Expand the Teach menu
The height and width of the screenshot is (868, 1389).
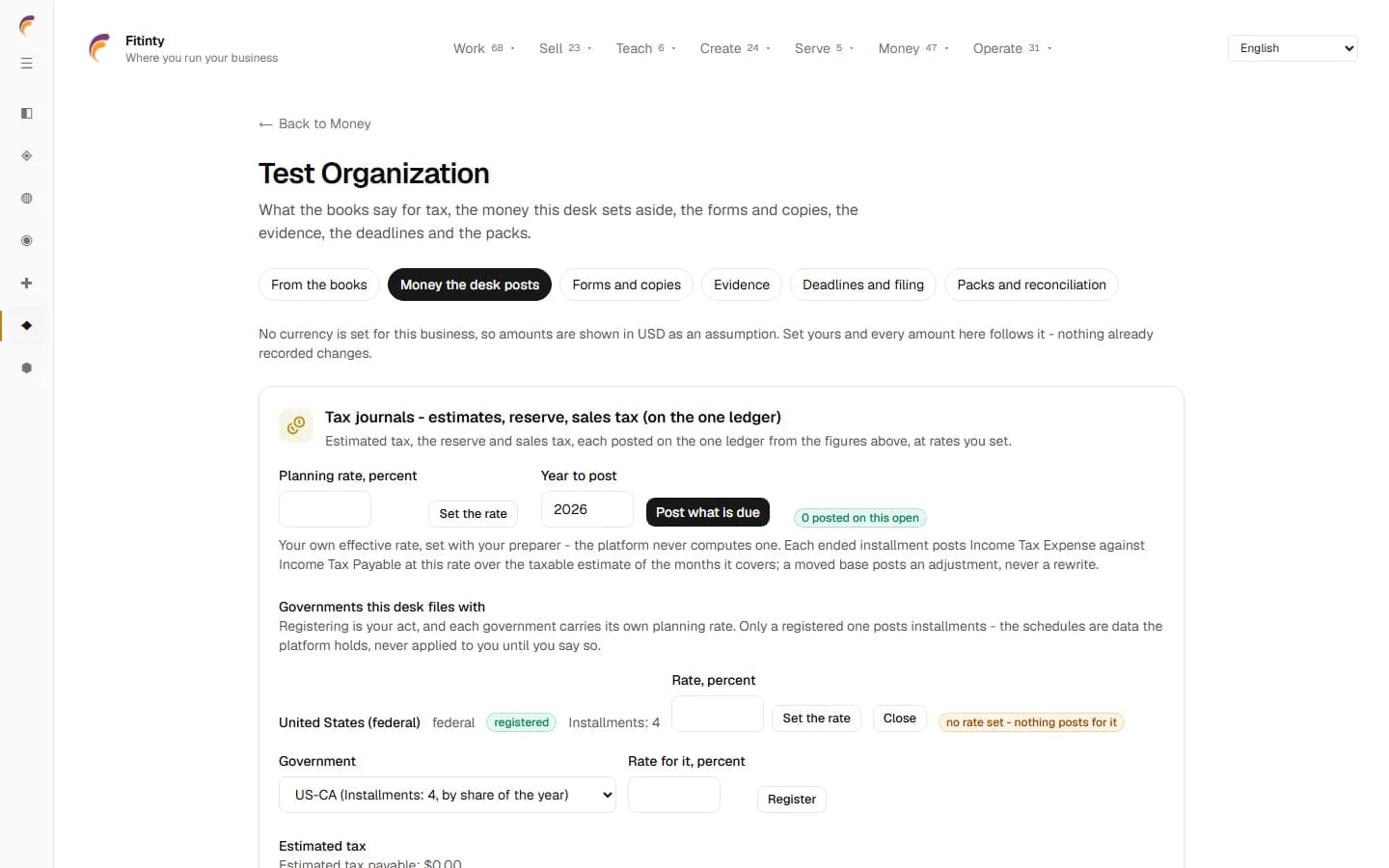[645, 48]
